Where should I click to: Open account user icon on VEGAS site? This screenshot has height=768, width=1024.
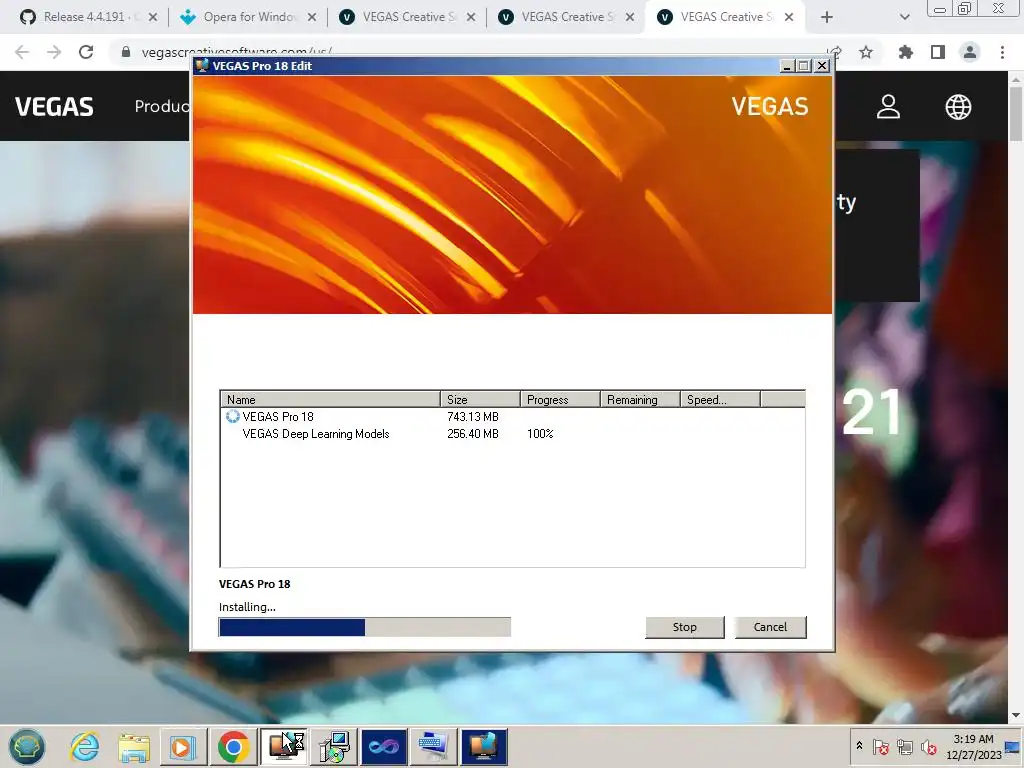point(888,106)
